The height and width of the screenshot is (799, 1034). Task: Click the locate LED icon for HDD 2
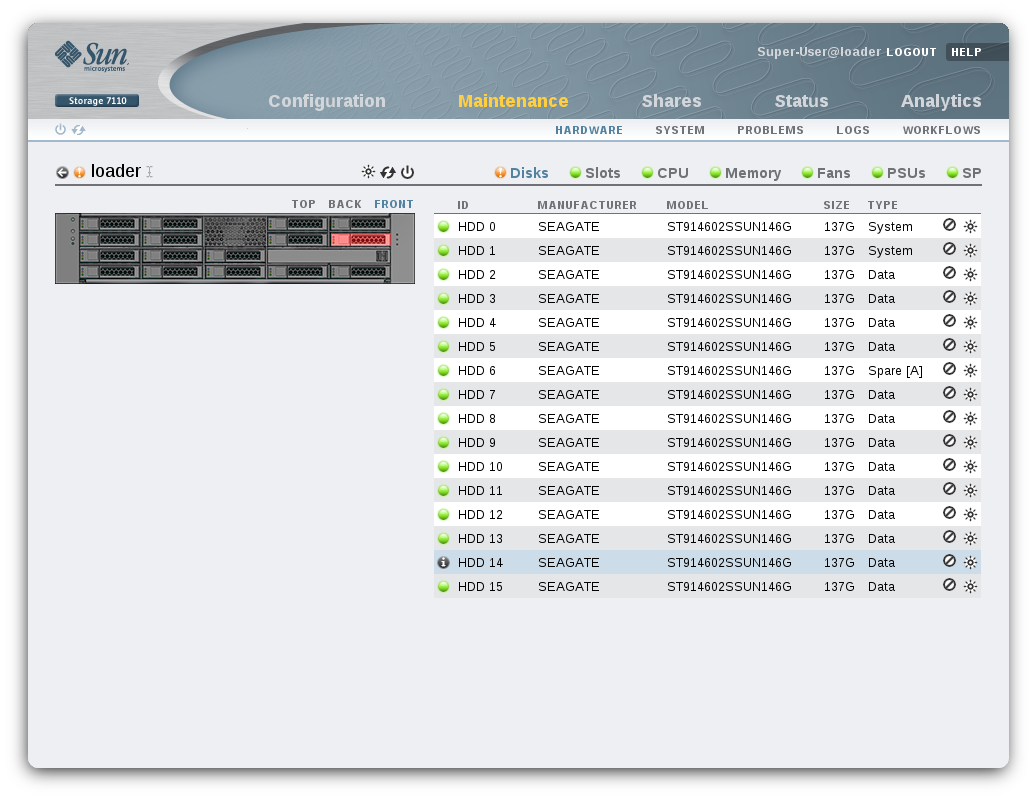tap(970, 275)
